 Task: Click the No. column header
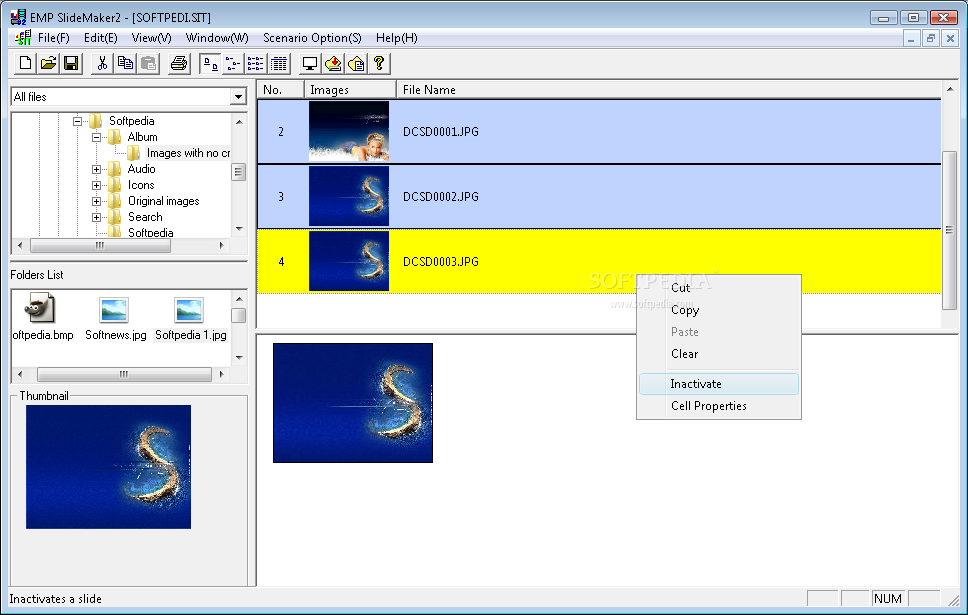[280, 90]
